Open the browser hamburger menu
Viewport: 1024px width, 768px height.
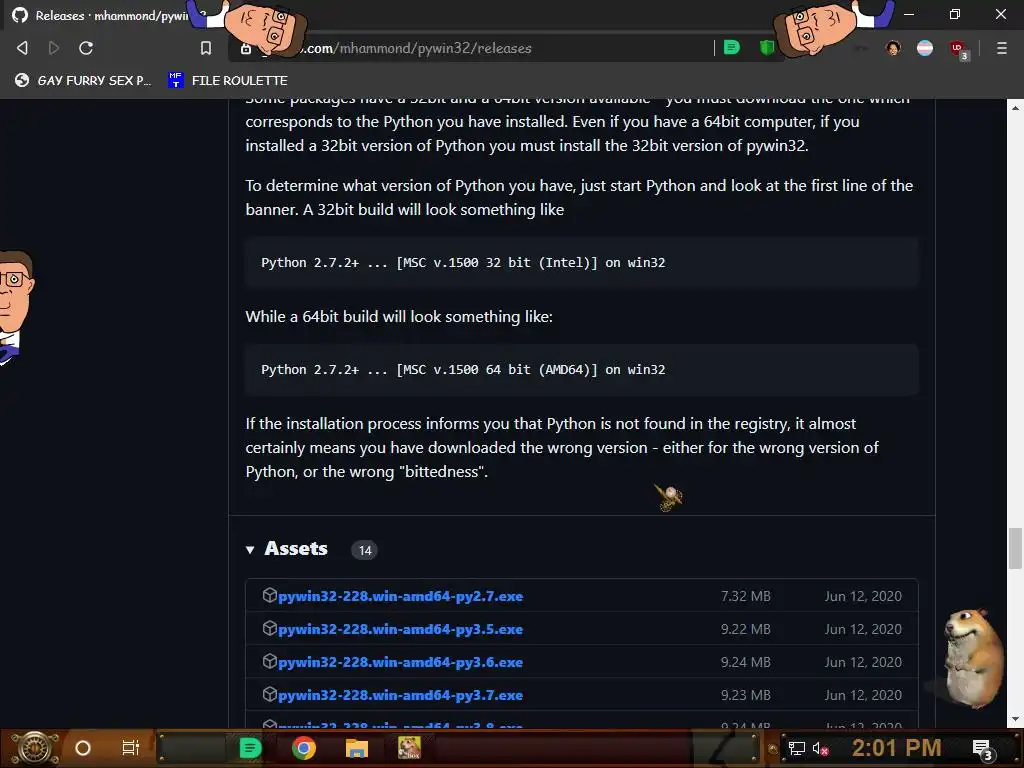[1002, 48]
